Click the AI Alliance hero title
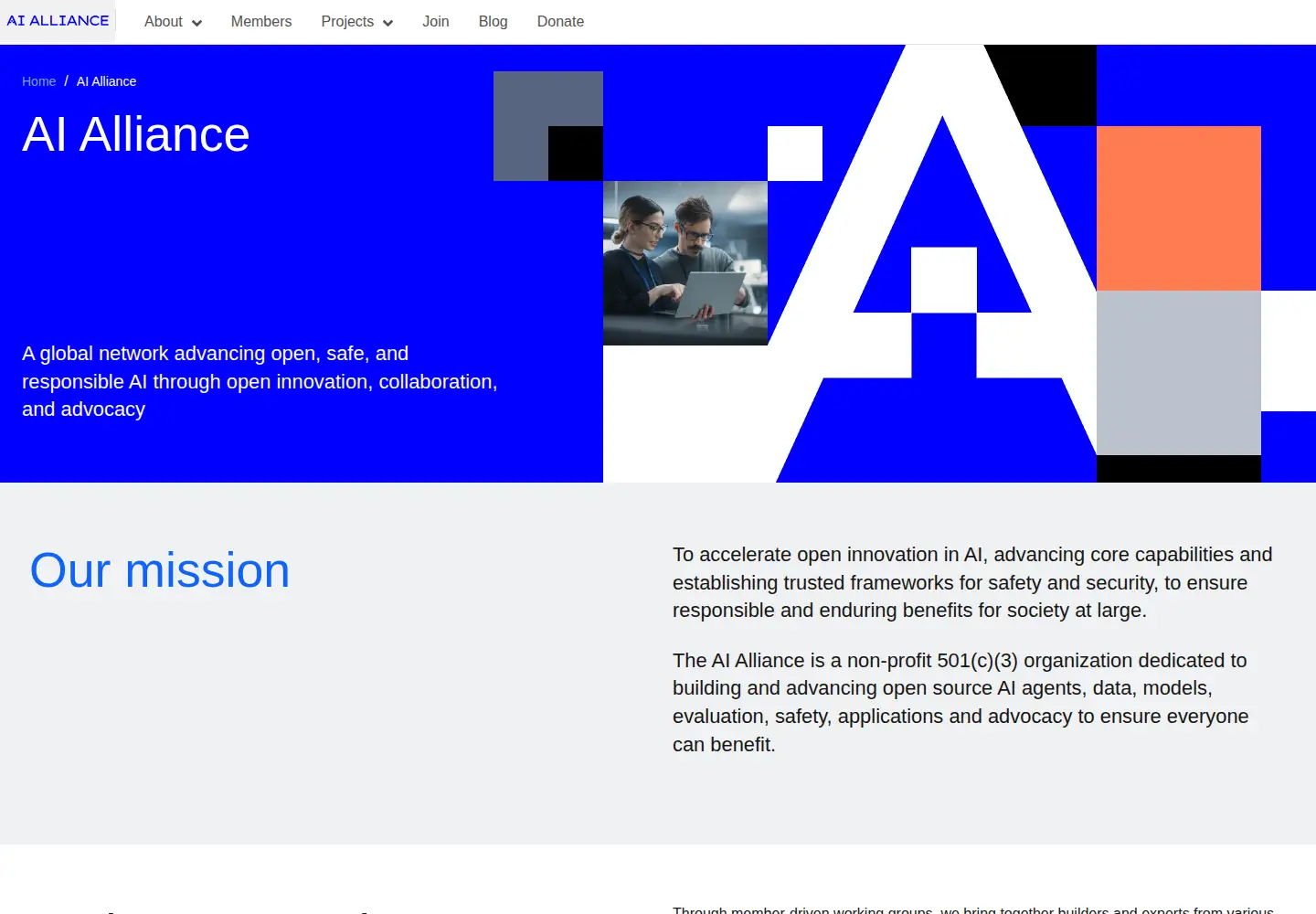1316x914 pixels. click(136, 134)
